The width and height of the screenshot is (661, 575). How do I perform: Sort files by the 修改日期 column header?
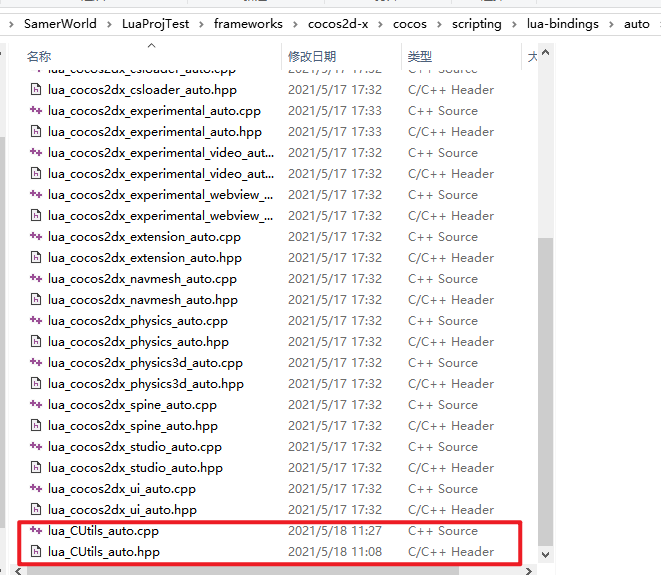point(312,58)
